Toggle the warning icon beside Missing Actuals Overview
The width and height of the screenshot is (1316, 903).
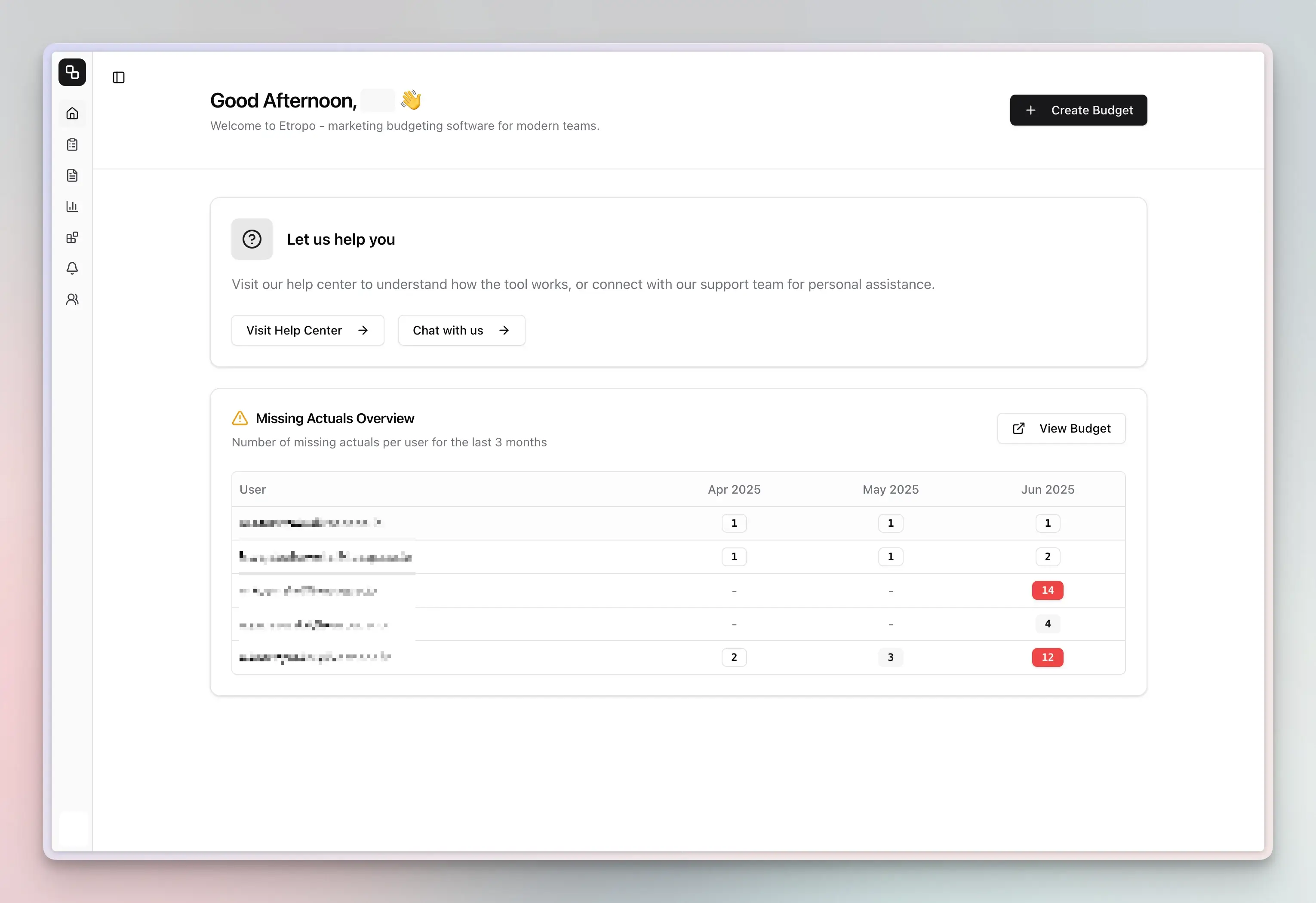coord(240,418)
